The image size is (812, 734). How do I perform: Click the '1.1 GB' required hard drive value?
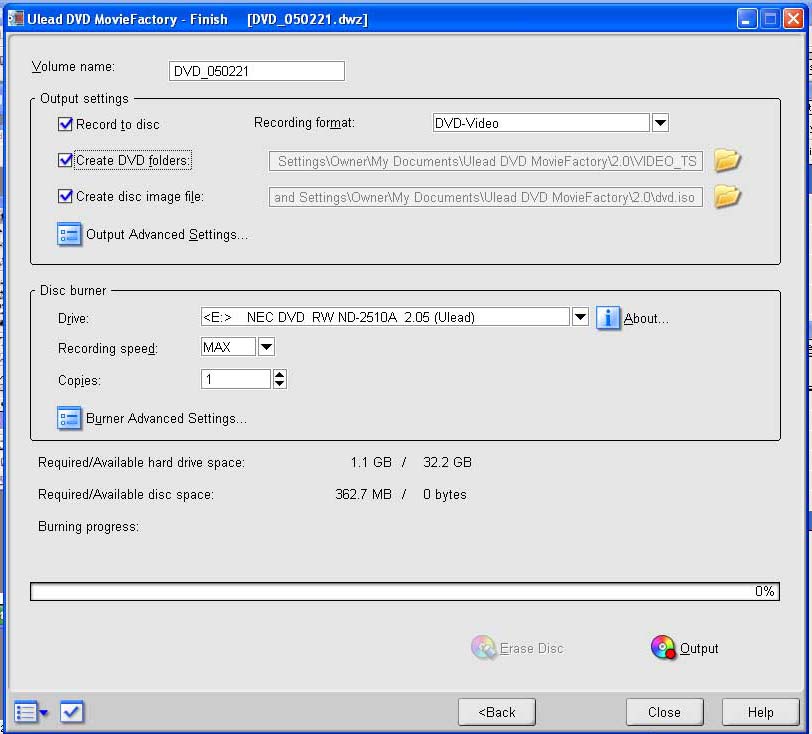click(371, 462)
